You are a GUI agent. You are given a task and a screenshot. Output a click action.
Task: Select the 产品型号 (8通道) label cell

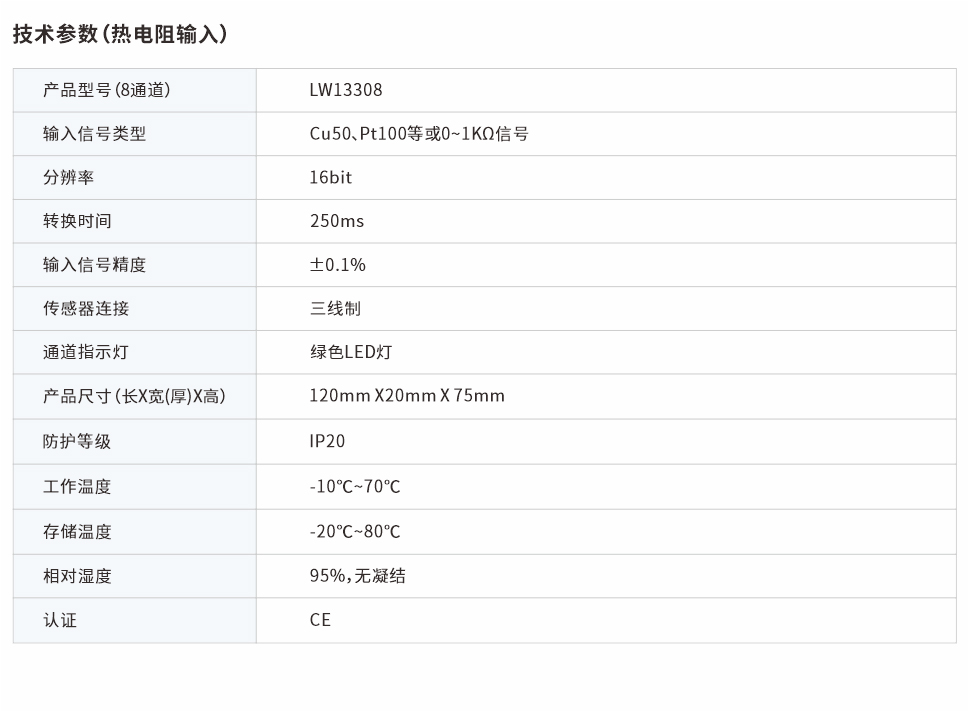click(106, 90)
